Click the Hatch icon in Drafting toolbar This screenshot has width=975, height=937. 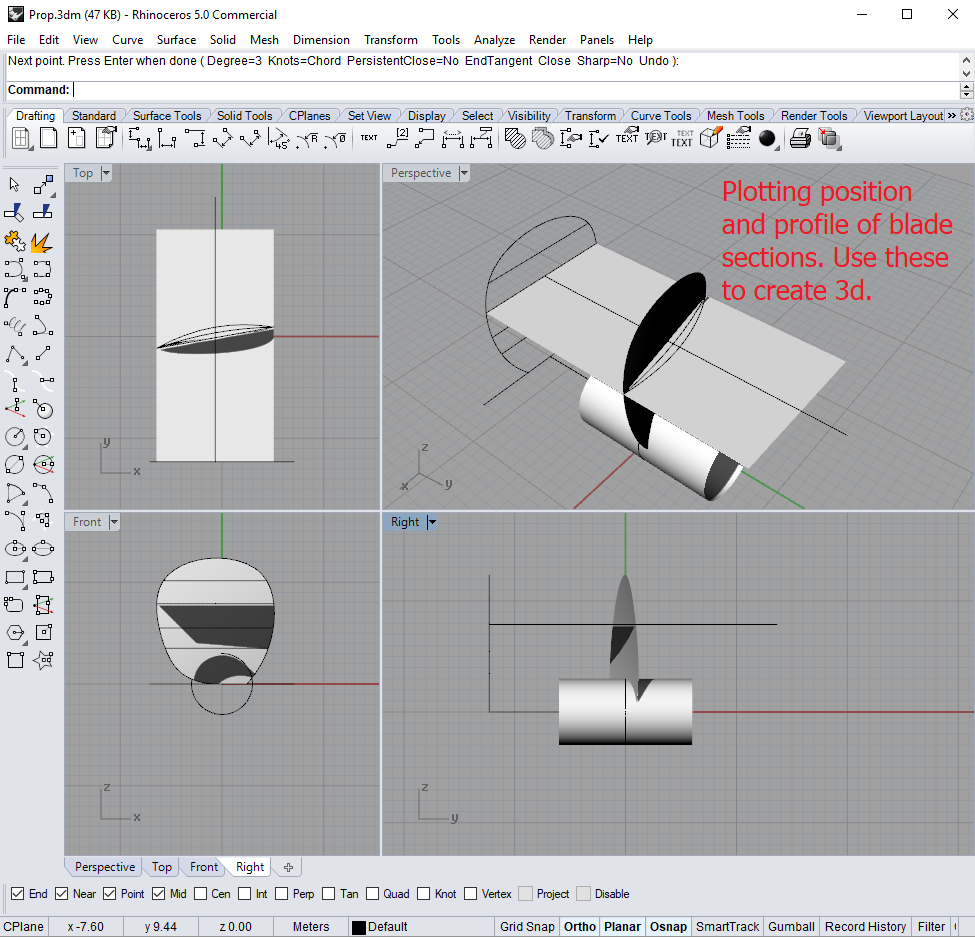click(x=515, y=138)
